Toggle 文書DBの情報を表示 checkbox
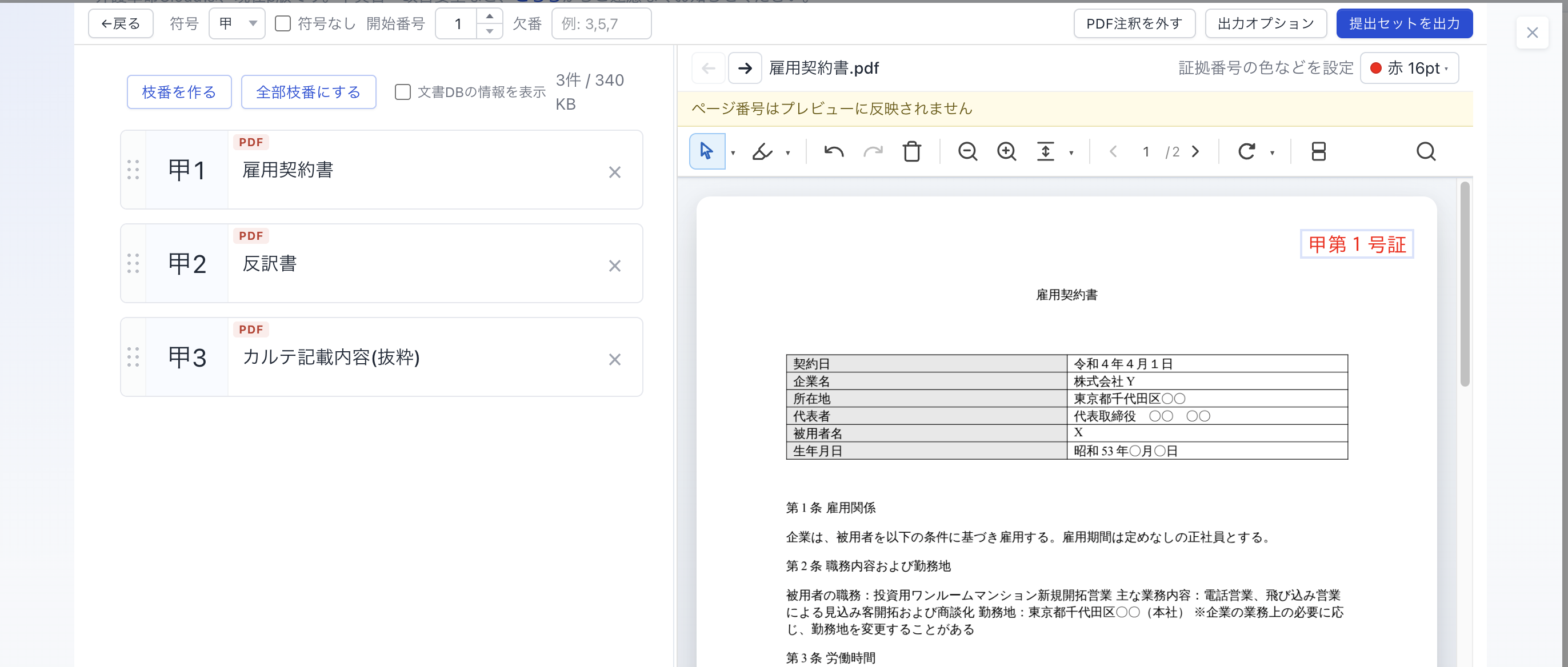The height and width of the screenshot is (667, 1568). point(402,92)
